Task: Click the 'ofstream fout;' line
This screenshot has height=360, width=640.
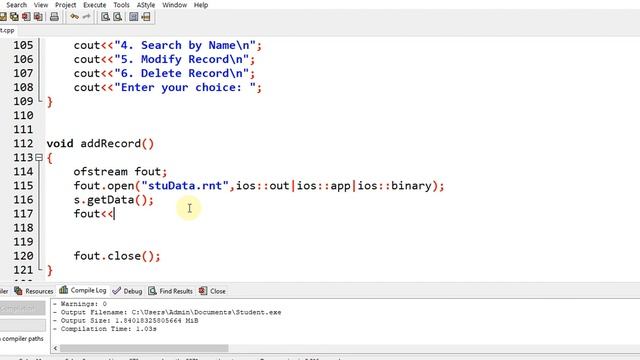Action: (120, 171)
